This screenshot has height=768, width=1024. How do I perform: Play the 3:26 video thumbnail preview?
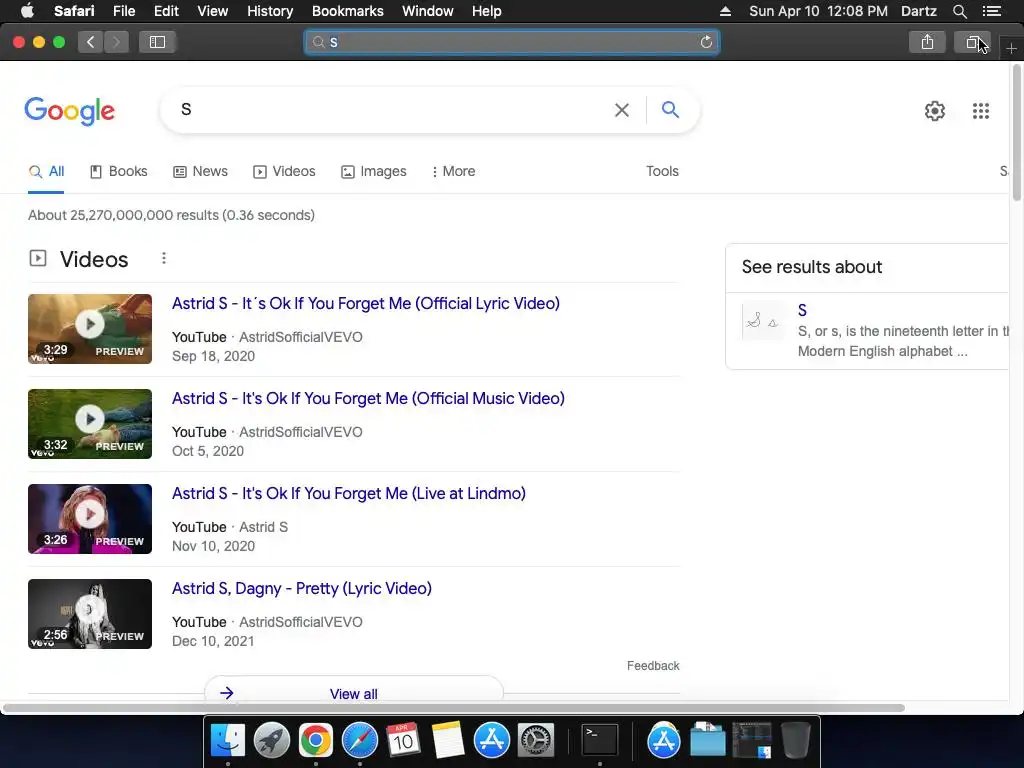90,519
